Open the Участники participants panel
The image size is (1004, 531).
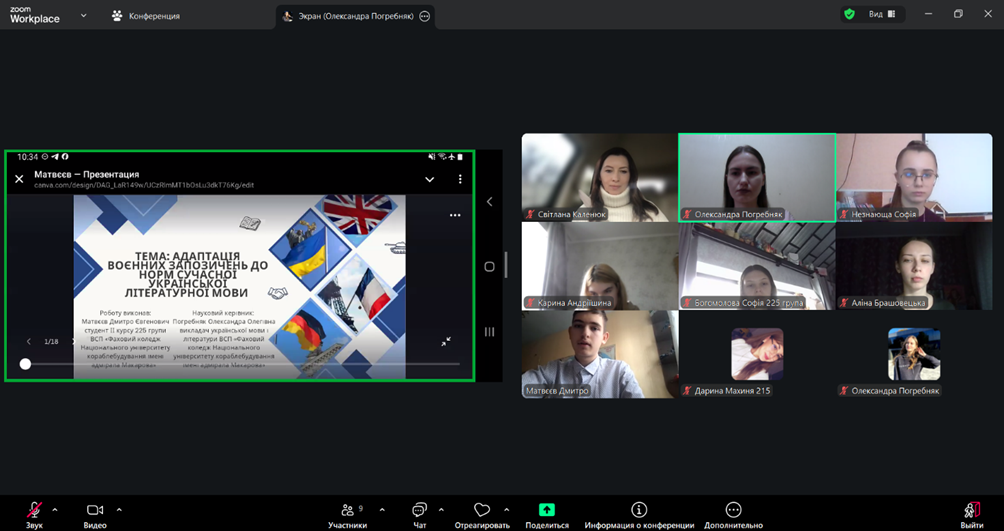(x=347, y=510)
